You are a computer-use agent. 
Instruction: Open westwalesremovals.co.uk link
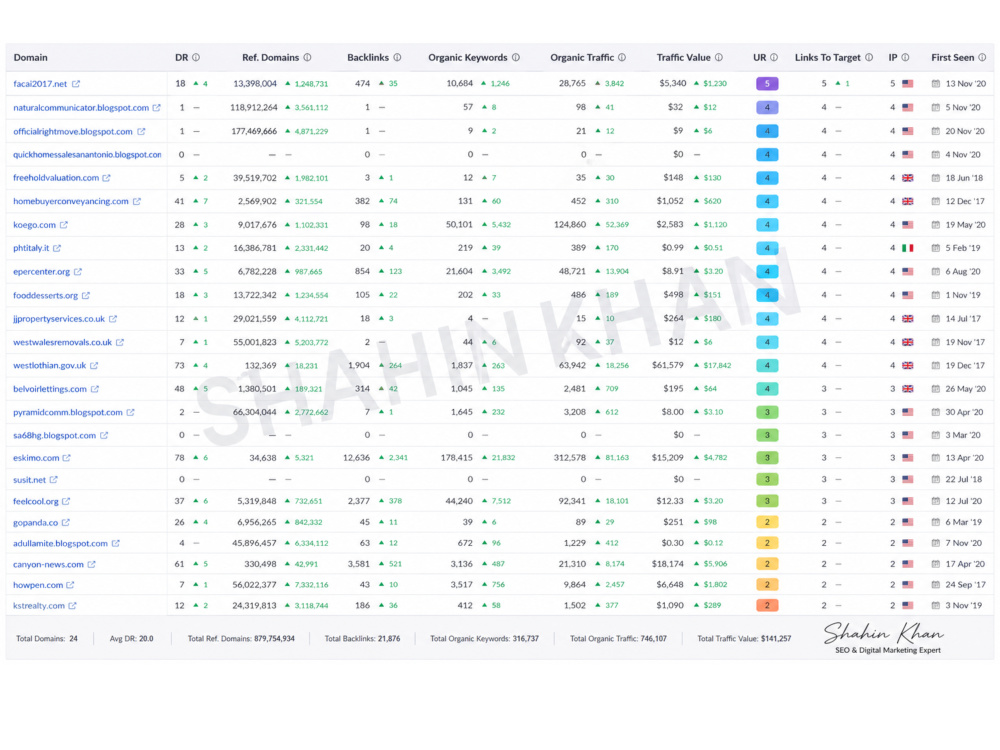pos(62,342)
